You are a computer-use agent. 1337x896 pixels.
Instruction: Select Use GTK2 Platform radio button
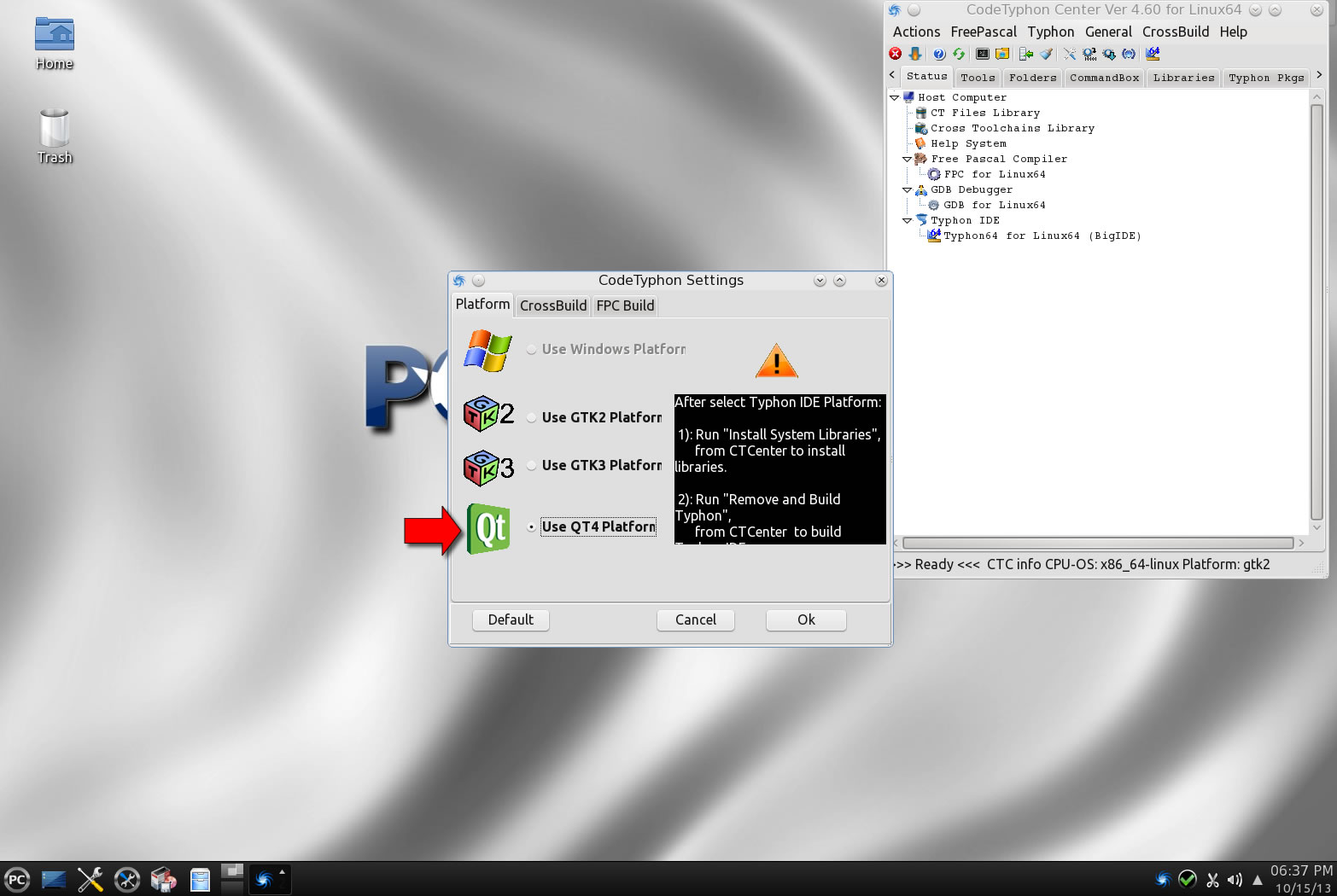click(532, 417)
